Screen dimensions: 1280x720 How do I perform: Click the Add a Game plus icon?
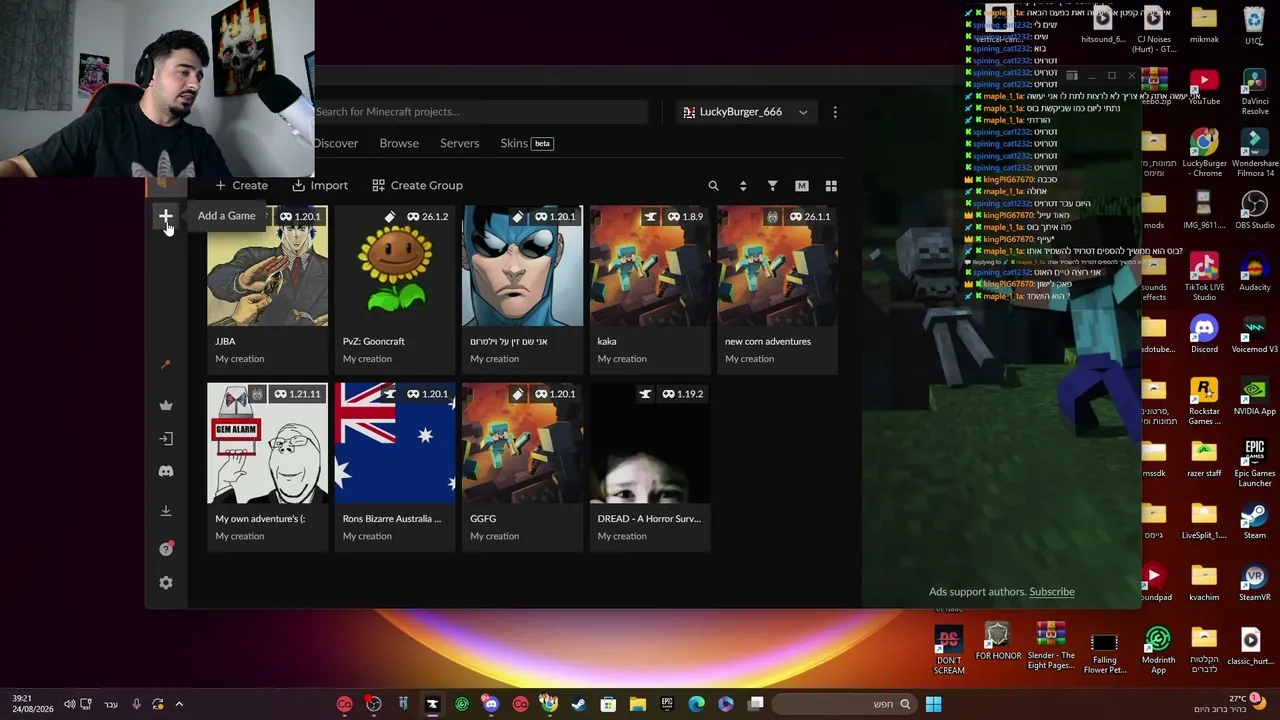[x=166, y=216]
